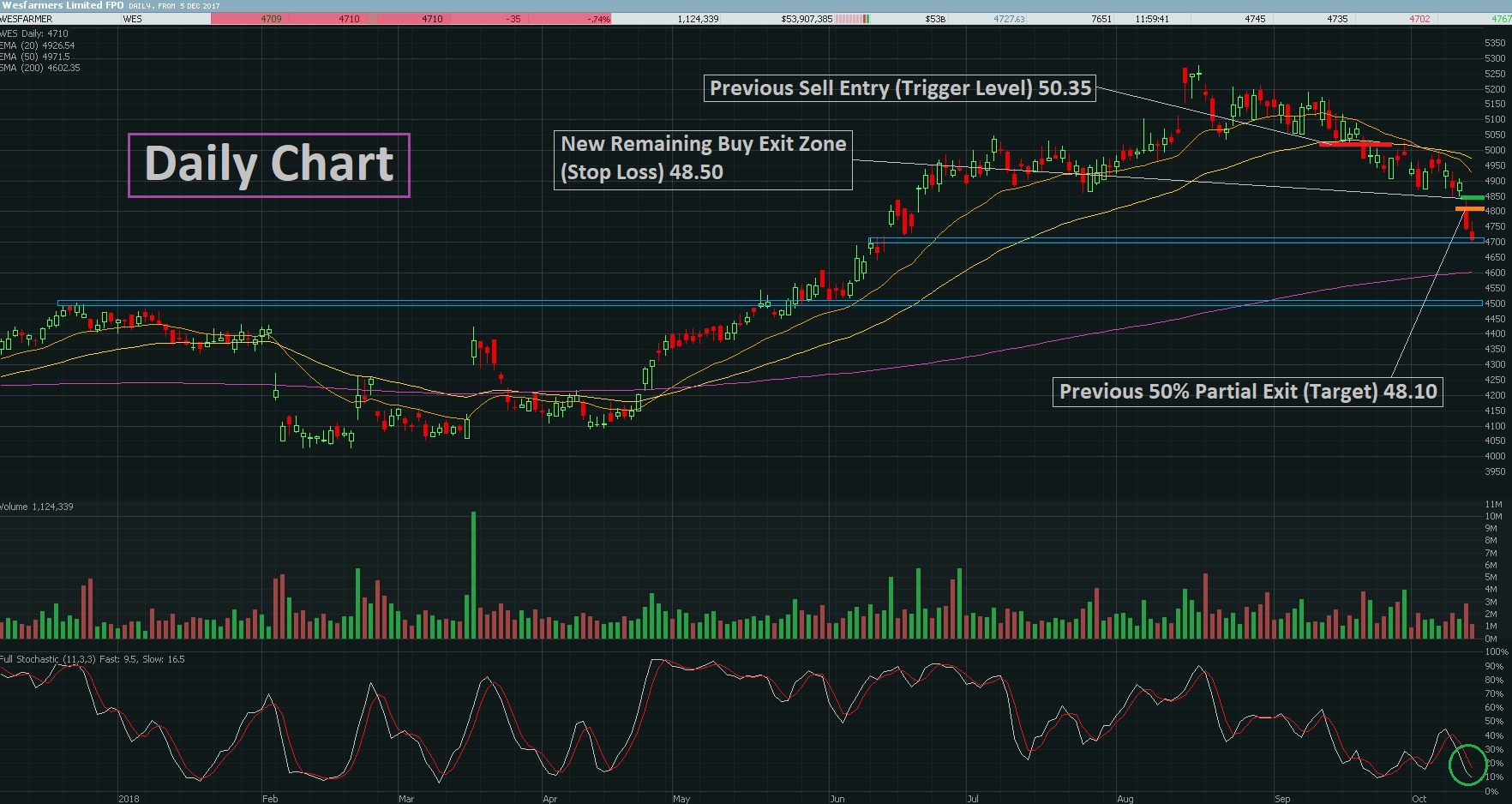
Task: Click the tallest green volume bar in March
Action: [473, 574]
